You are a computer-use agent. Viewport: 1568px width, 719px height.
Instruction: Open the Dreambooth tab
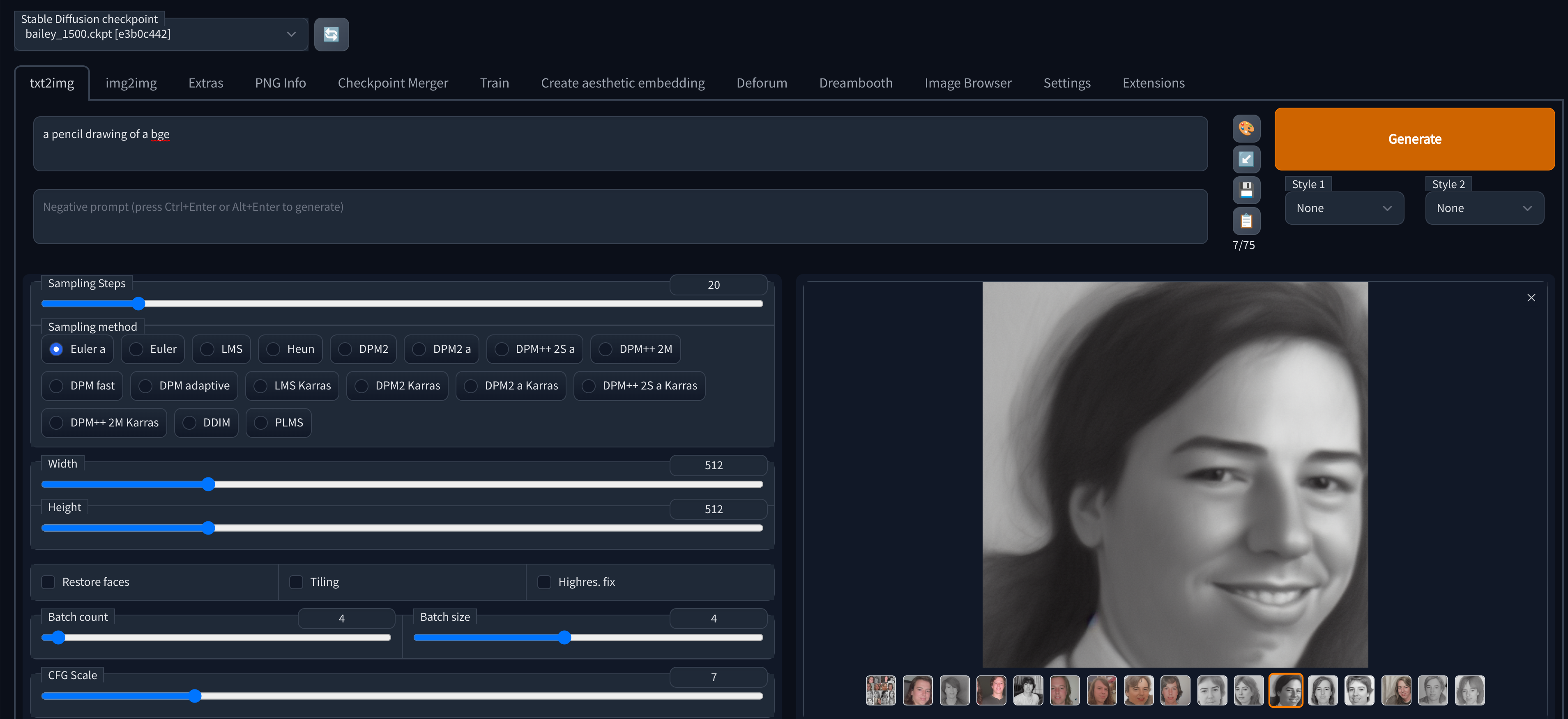click(855, 83)
